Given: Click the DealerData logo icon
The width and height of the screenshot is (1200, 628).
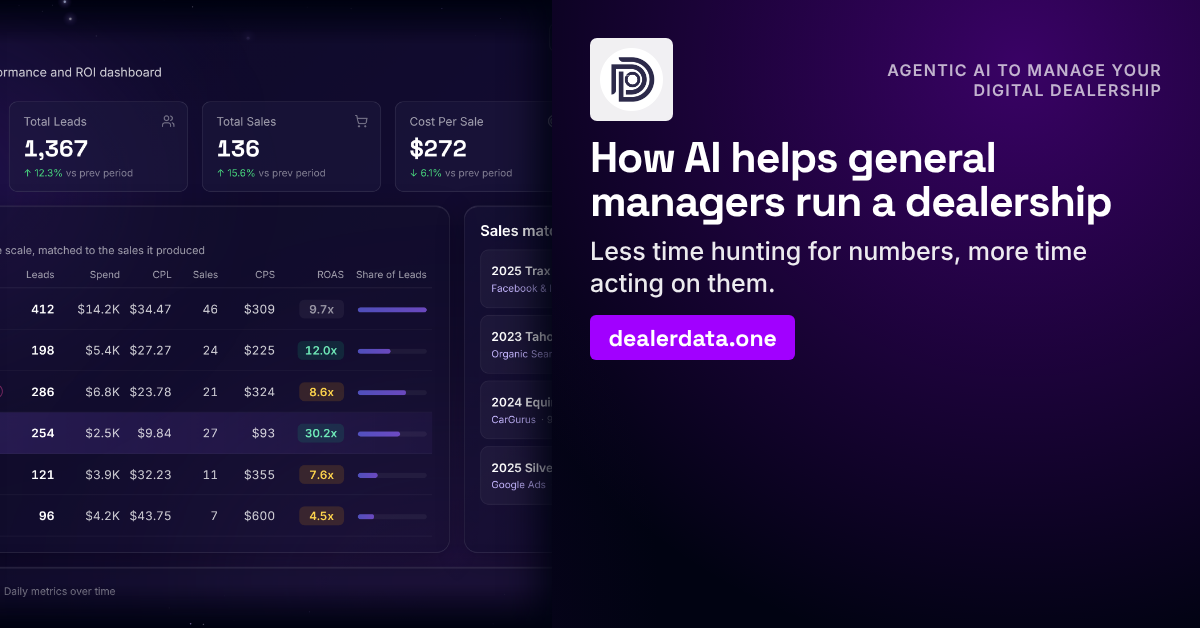Looking at the screenshot, I should [631, 79].
